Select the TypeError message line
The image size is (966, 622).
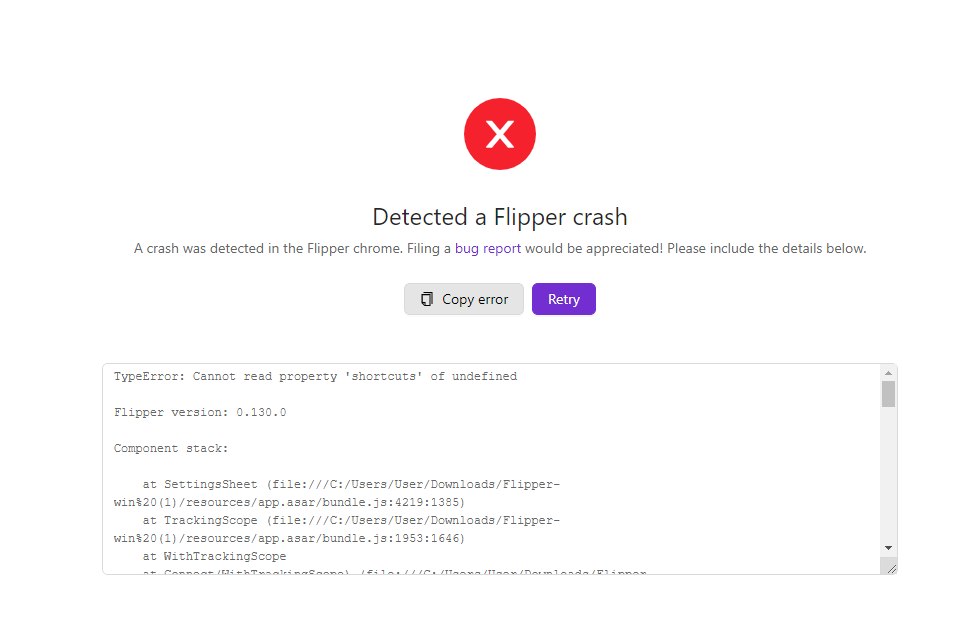[x=316, y=375]
